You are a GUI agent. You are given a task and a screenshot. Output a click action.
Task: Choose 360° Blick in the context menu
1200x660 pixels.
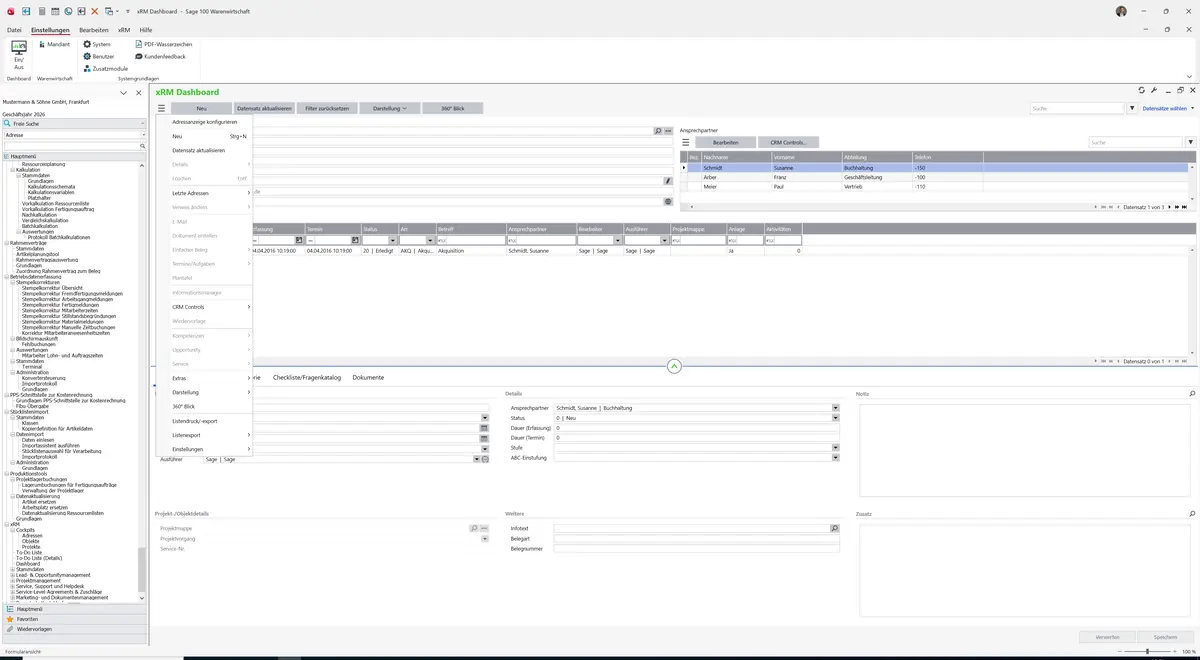coord(205,407)
